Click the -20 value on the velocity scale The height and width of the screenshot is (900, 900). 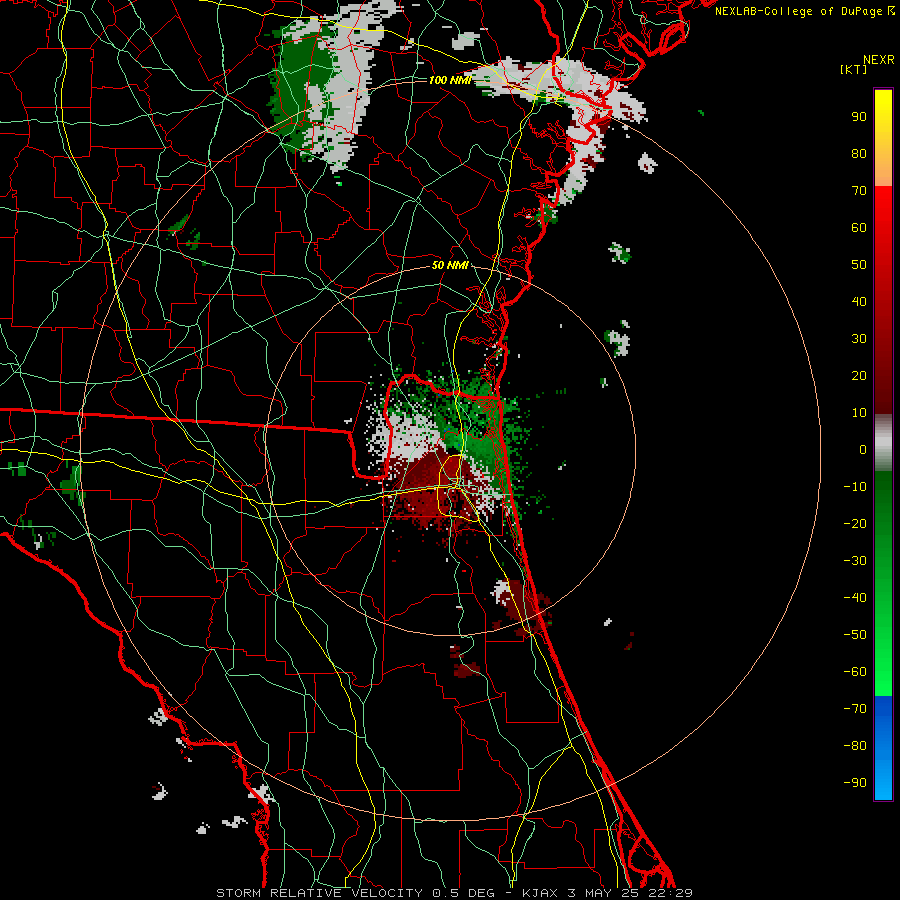855,524
